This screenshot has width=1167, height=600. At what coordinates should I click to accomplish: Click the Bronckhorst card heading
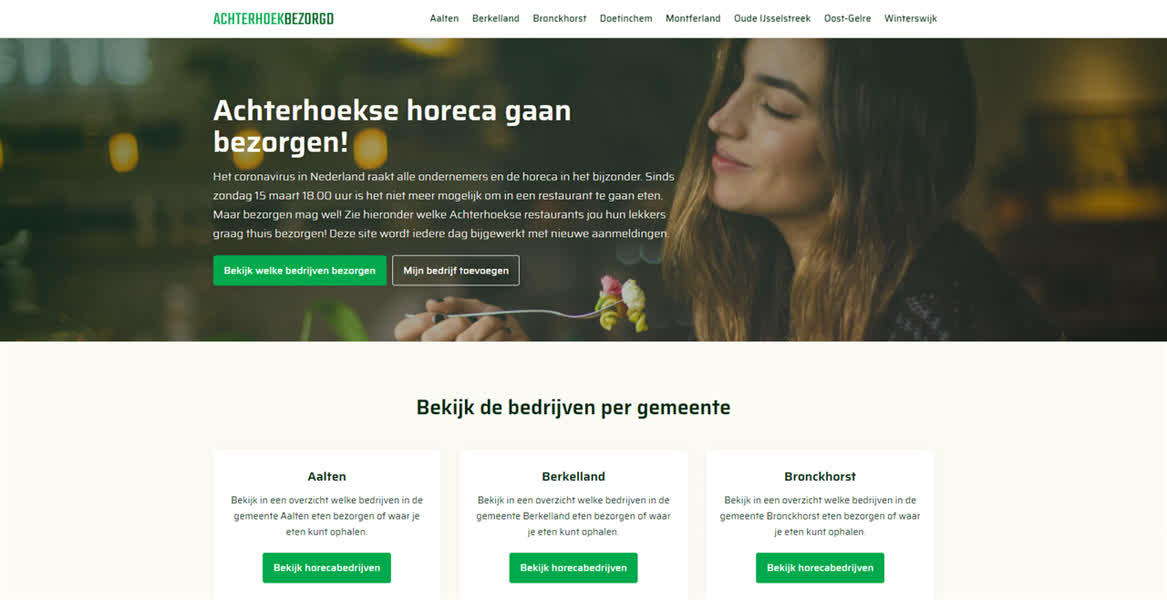[x=820, y=476]
